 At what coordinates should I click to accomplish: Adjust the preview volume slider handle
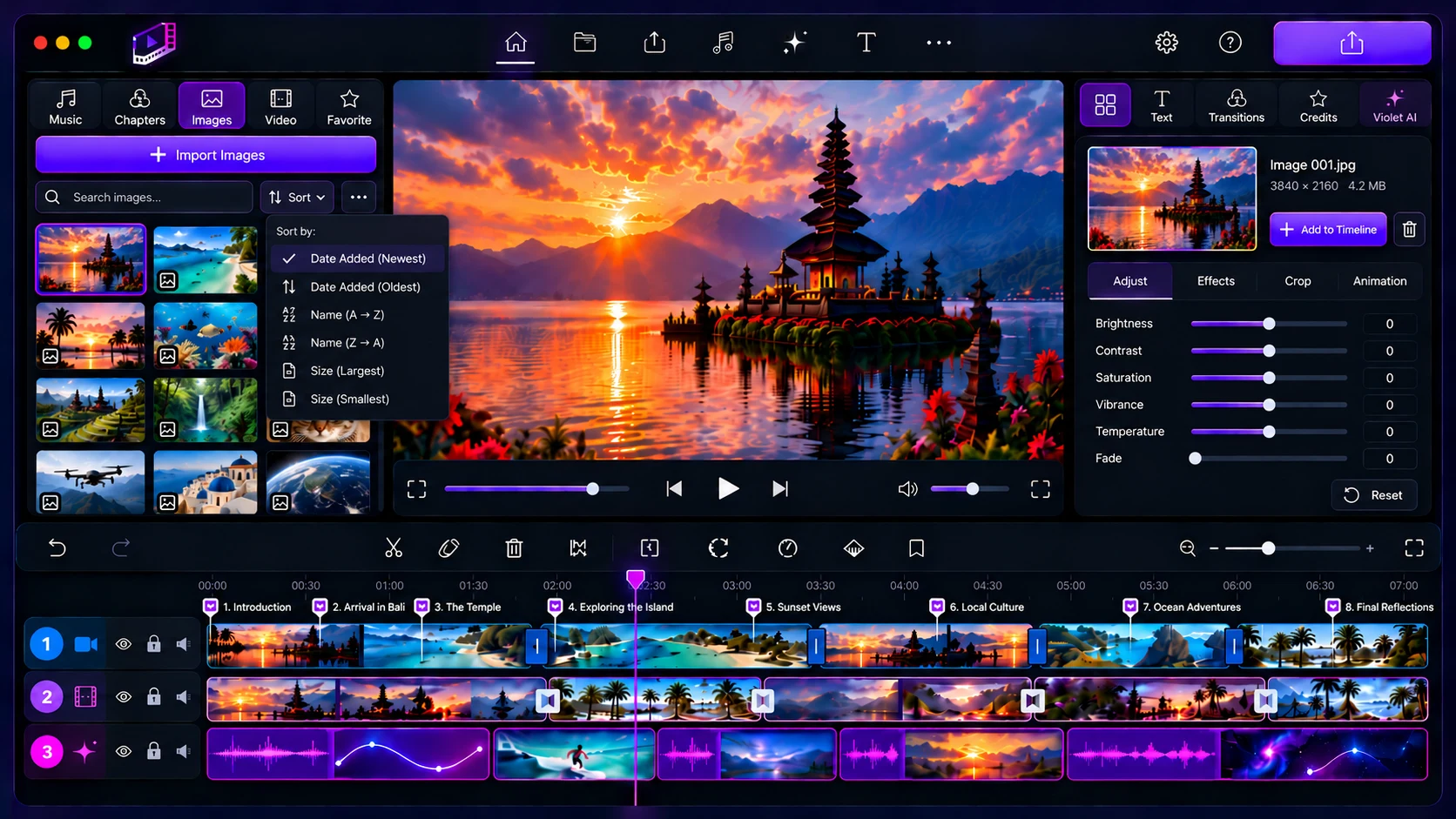click(x=972, y=489)
